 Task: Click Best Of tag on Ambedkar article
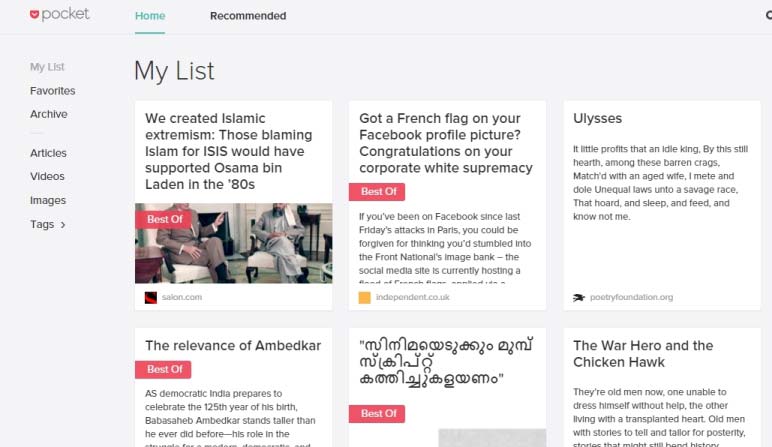click(x=163, y=370)
